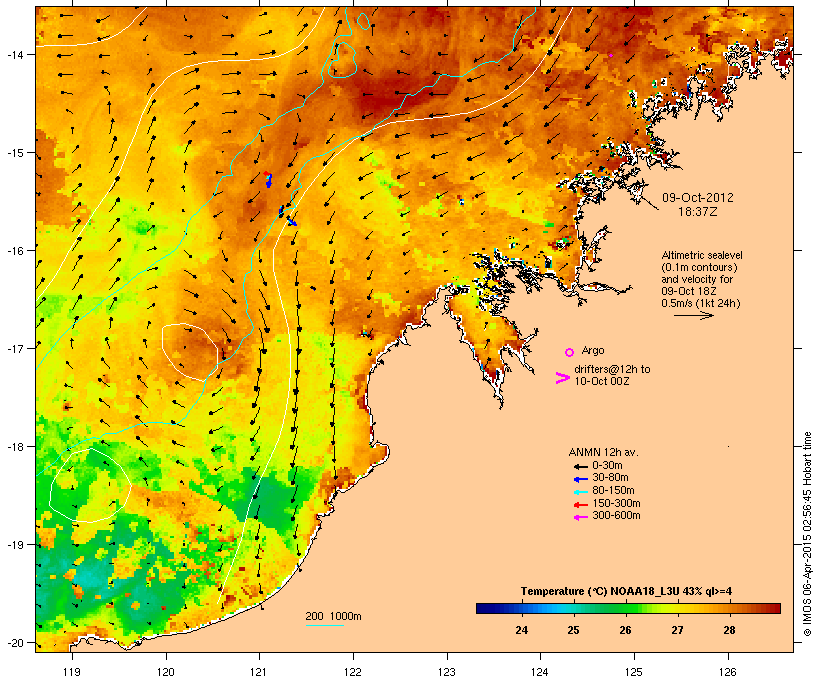
Task: Click the longitude axis label 120
Action: click(x=166, y=672)
